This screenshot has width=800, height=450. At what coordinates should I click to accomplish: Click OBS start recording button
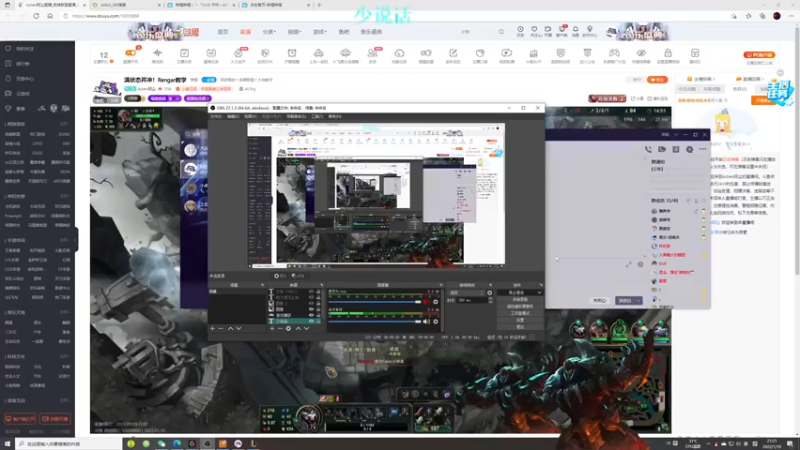coord(519,299)
